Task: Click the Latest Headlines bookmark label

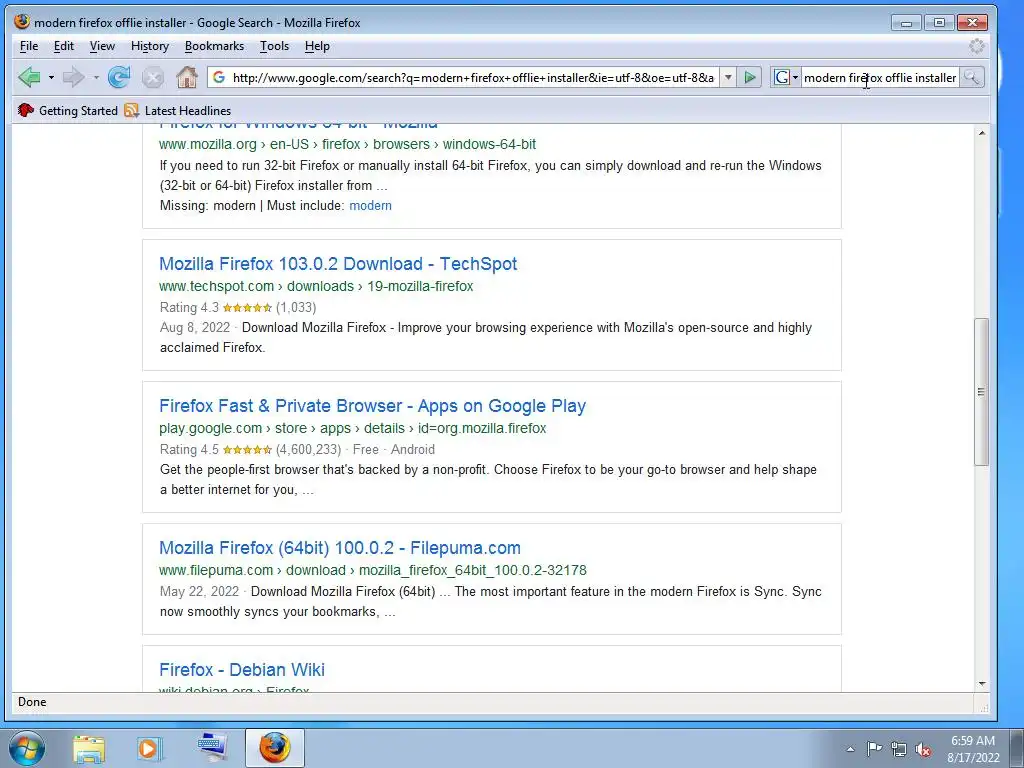Action: click(187, 110)
